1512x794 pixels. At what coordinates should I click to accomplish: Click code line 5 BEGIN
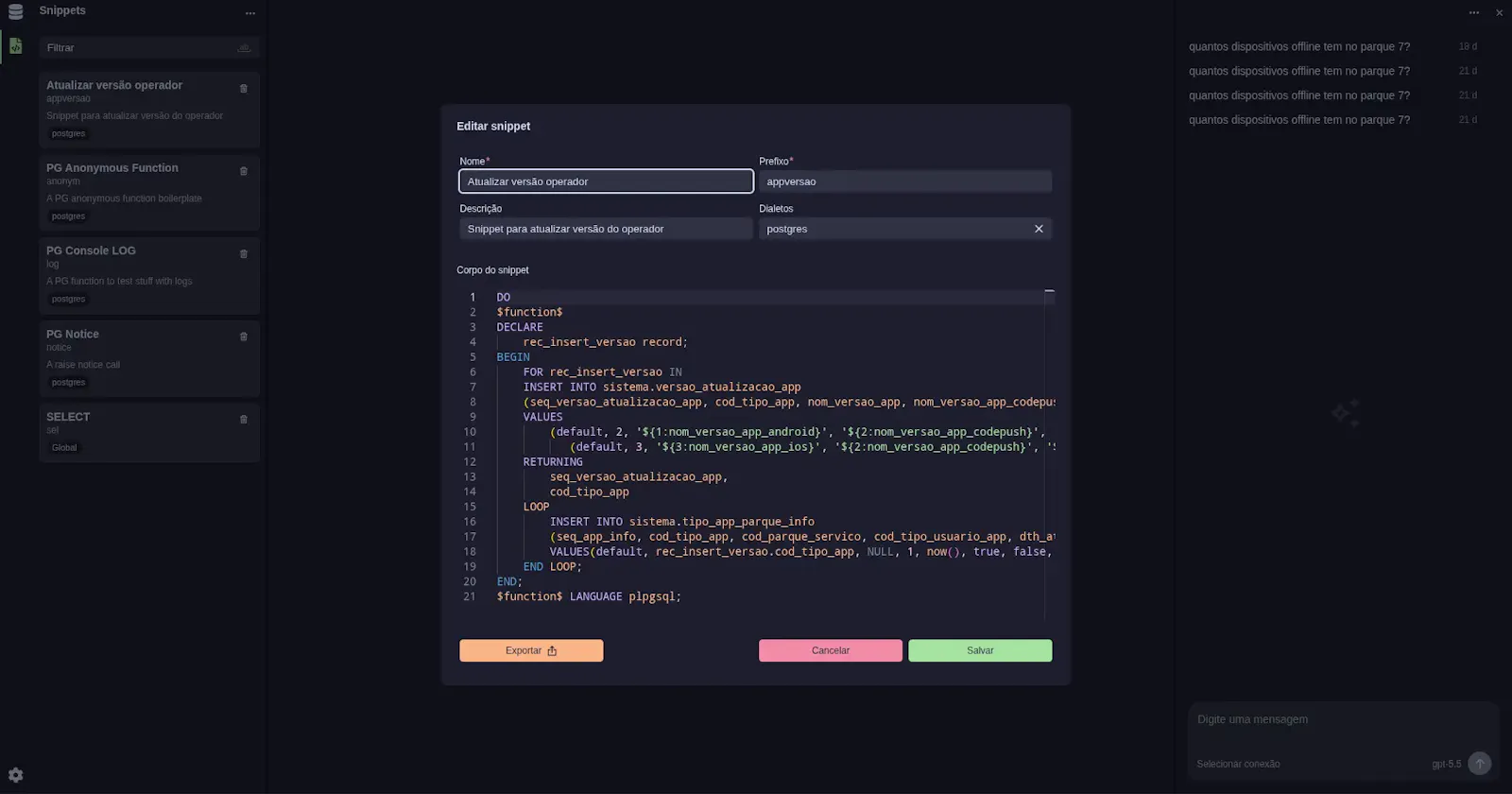click(513, 357)
